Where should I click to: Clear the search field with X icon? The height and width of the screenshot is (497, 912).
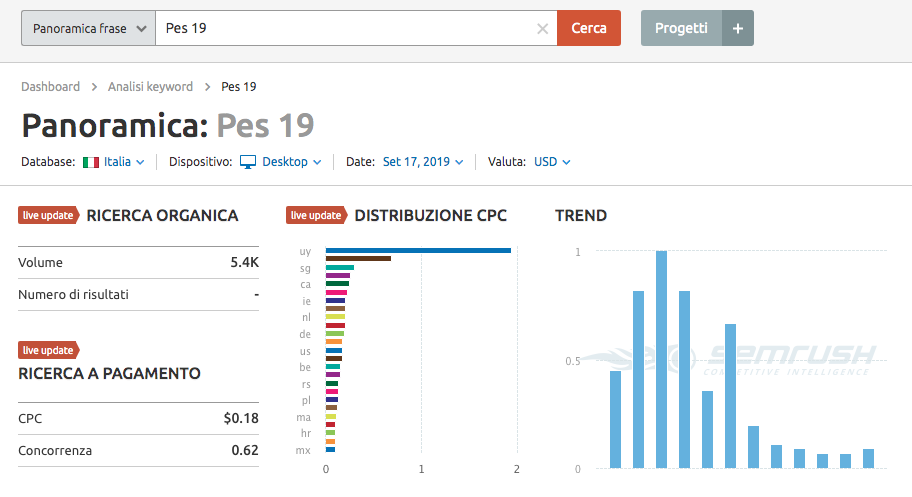542,29
